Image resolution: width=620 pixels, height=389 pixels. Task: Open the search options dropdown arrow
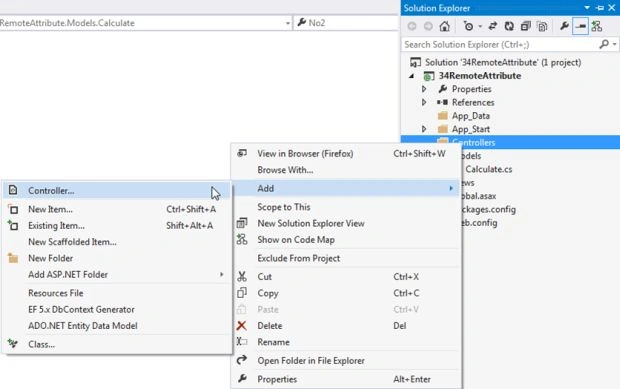(614, 44)
